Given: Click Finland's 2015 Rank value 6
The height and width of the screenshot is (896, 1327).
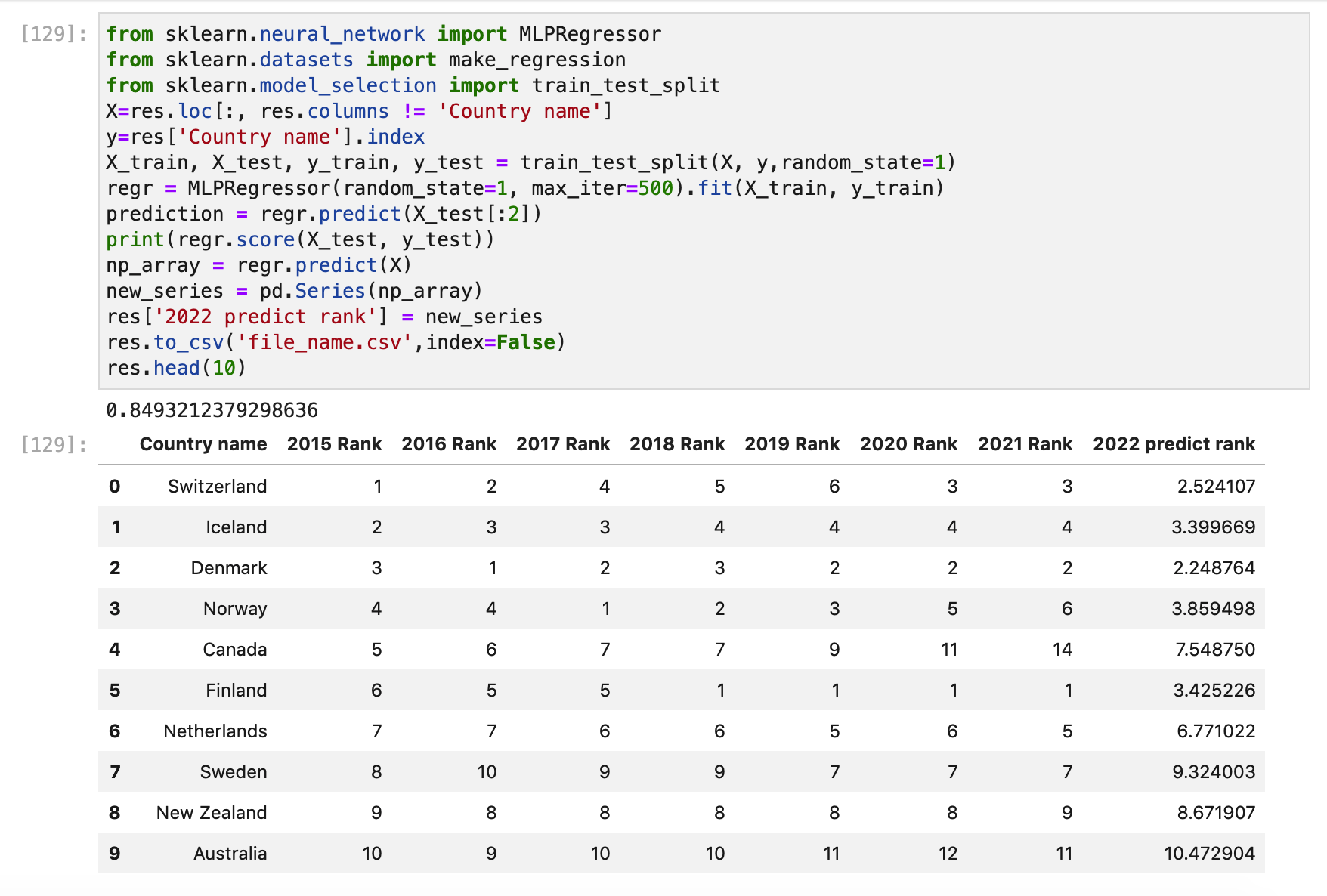Looking at the screenshot, I should click(376, 691).
